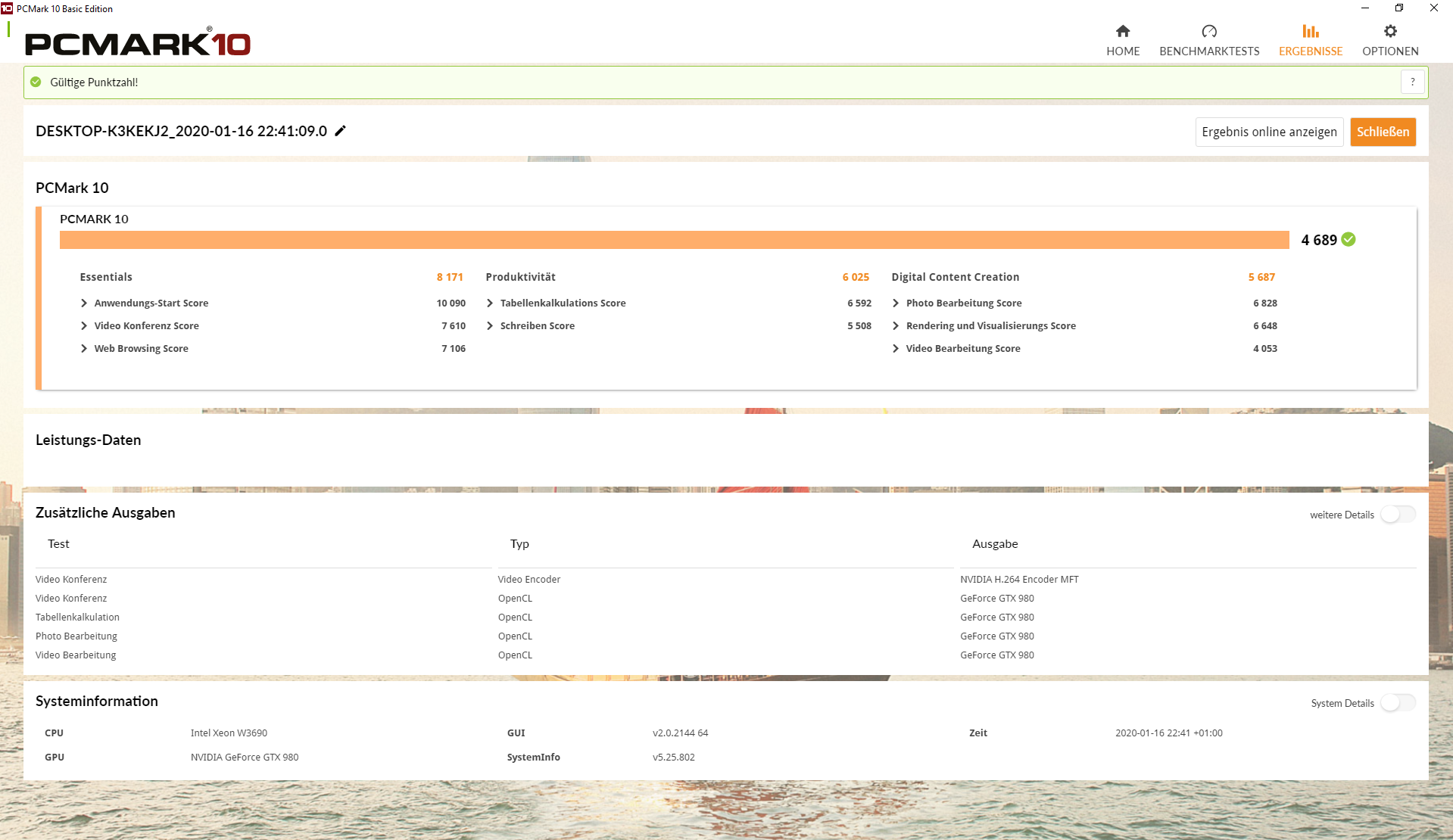1453x840 pixels.
Task: Click the Home house icon
Action: tap(1123, 31)
